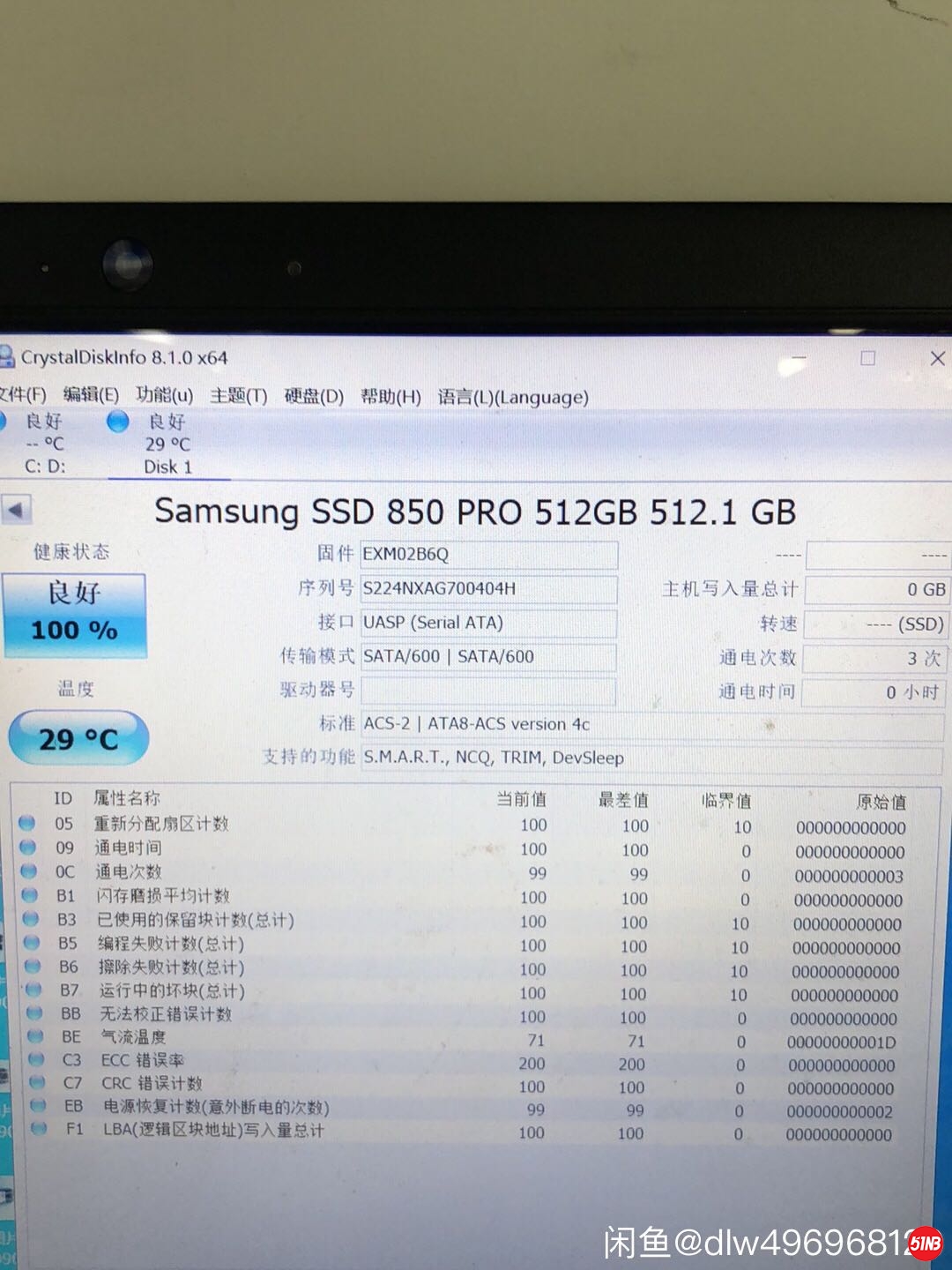The image size is (952, 1270).
Task: Click the status orb of row B3
Action: pos(31,918)
